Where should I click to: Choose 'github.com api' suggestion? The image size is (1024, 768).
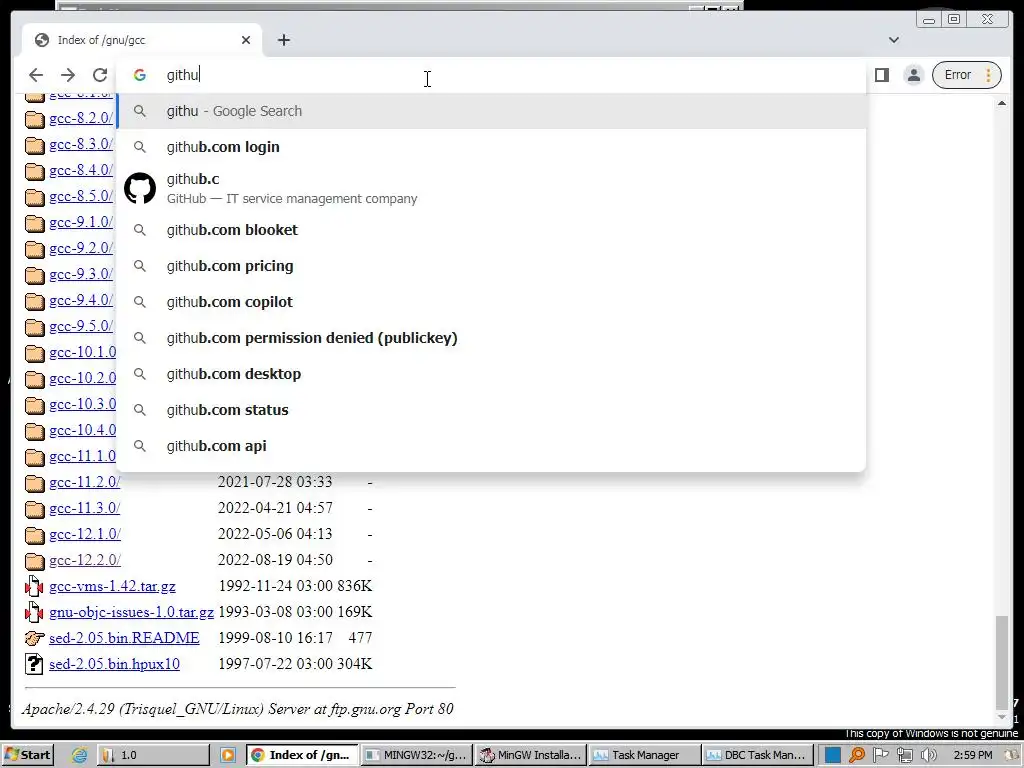coord(491,445)
